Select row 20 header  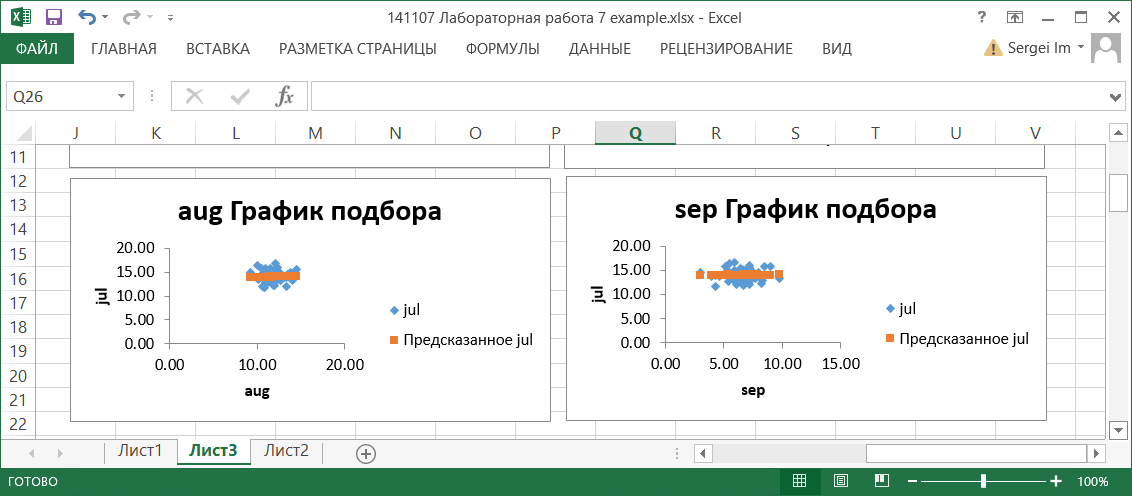tap(17, 375)
